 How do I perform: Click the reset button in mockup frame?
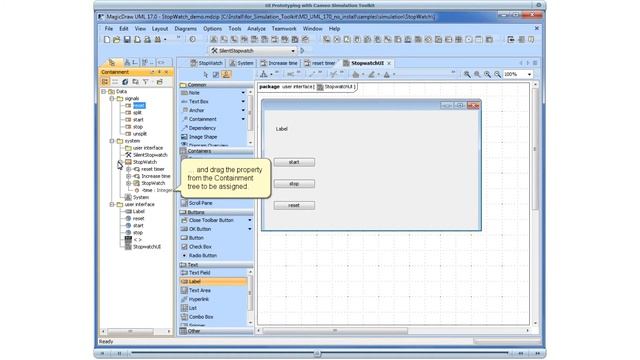point(294,205)
